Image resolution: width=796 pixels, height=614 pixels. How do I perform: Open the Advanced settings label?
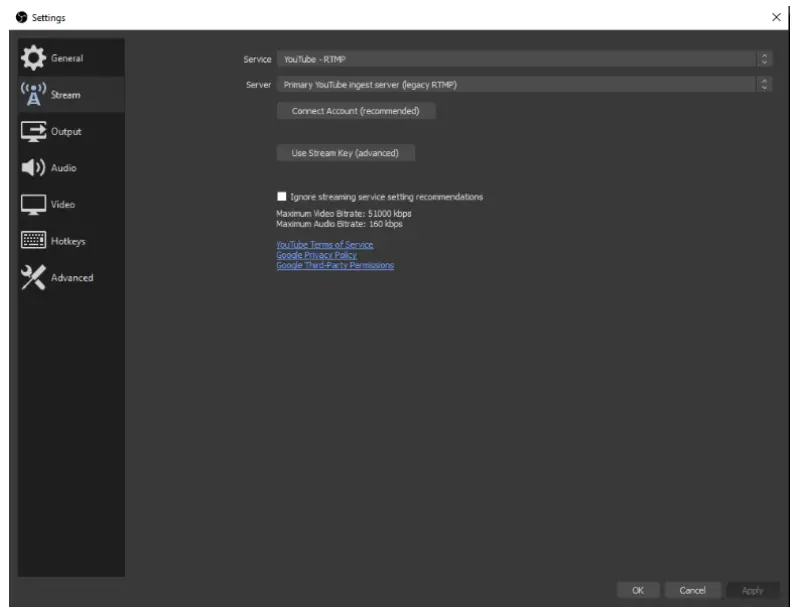tap(72, 278)
